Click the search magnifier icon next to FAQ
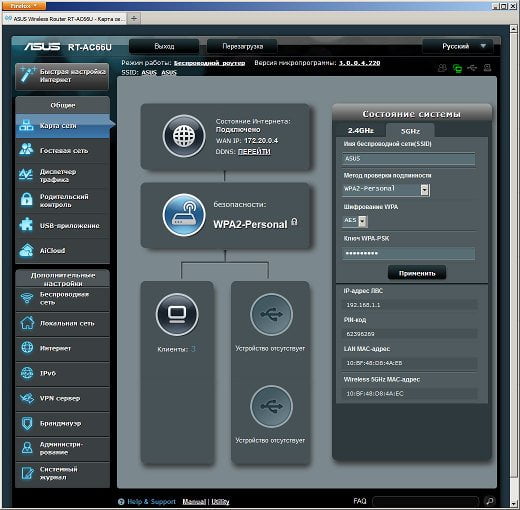520x510 pixels. (490, 501)
